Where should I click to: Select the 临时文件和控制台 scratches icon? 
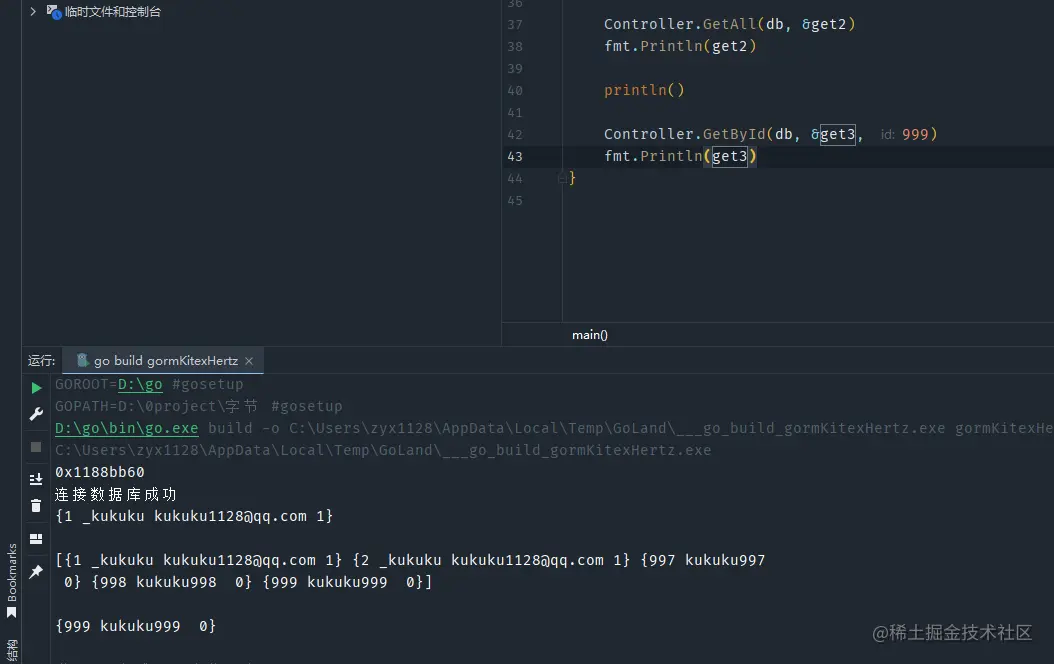(54, 11)
